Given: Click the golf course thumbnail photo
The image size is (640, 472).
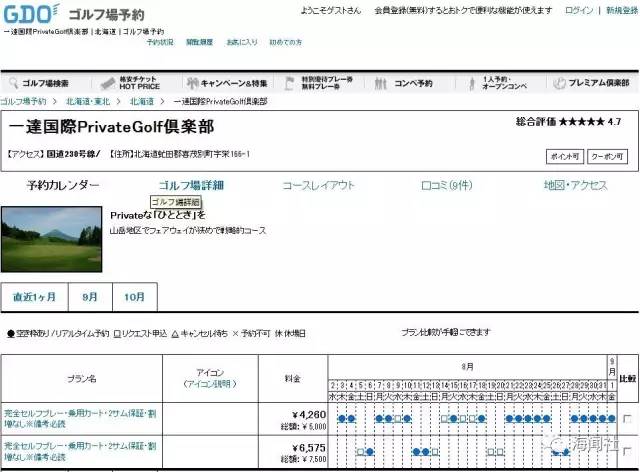Looking at the screenshot, I should [50, 238].
